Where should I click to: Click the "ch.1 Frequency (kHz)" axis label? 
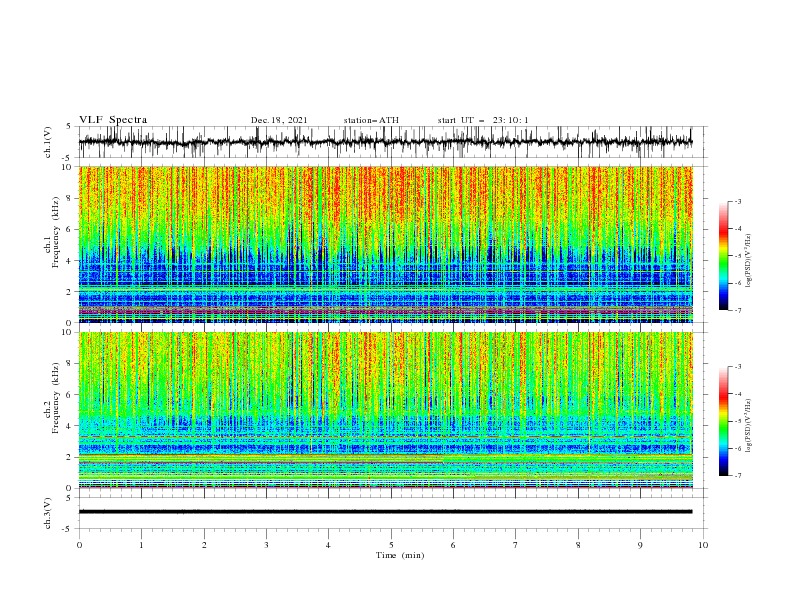coord(52,232)
